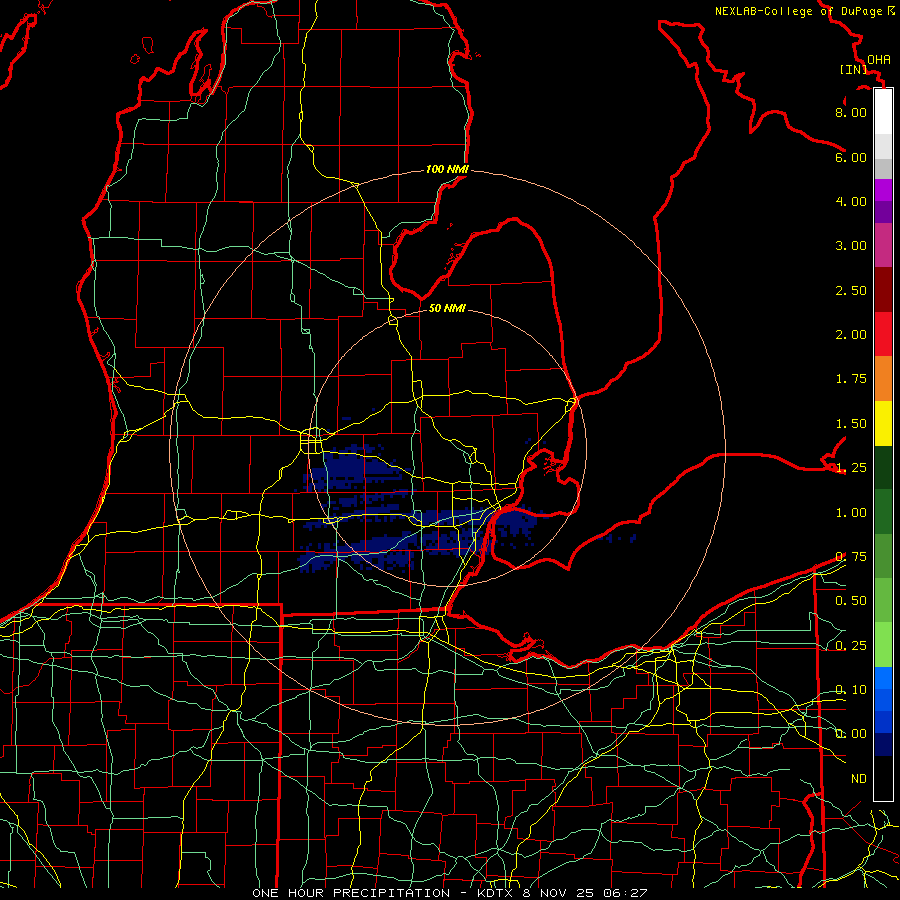
Task: Pick the black ND legend swatch
Action: [x=883, y=778]
